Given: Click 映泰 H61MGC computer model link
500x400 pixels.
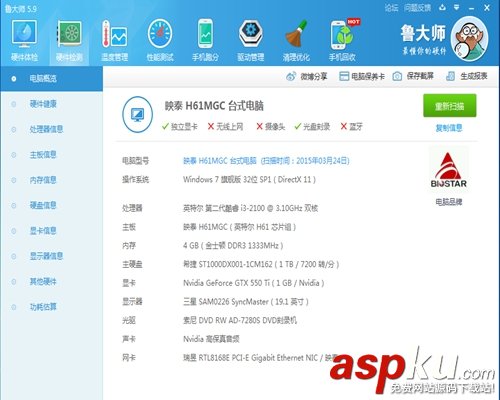Looking at the screenshot, I should [x=266, y=161].
